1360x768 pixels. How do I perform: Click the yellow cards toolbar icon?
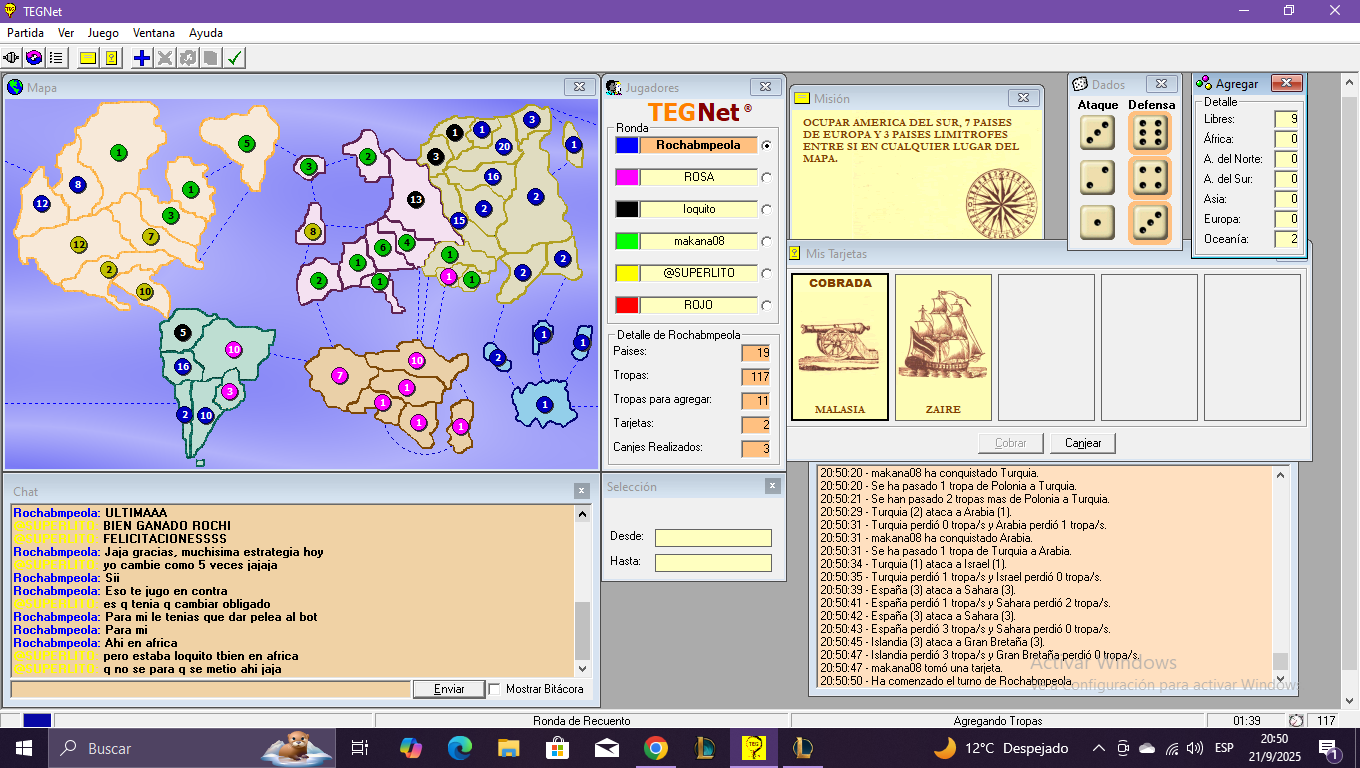112,58
